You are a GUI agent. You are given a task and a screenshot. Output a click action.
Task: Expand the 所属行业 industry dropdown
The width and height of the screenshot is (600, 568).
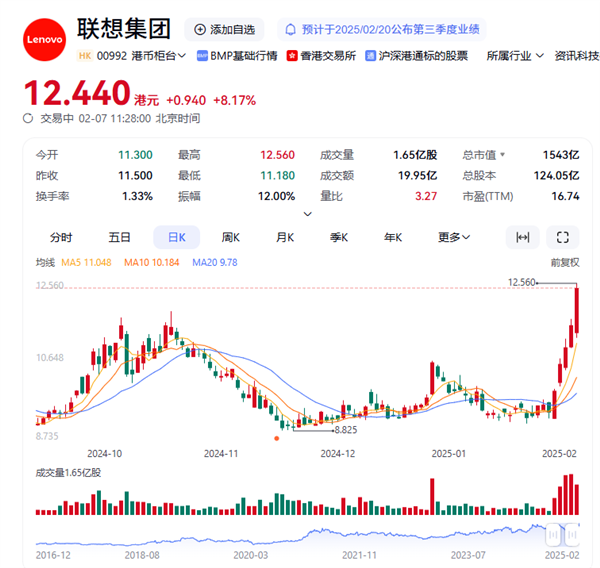click(x=511, y=56)
